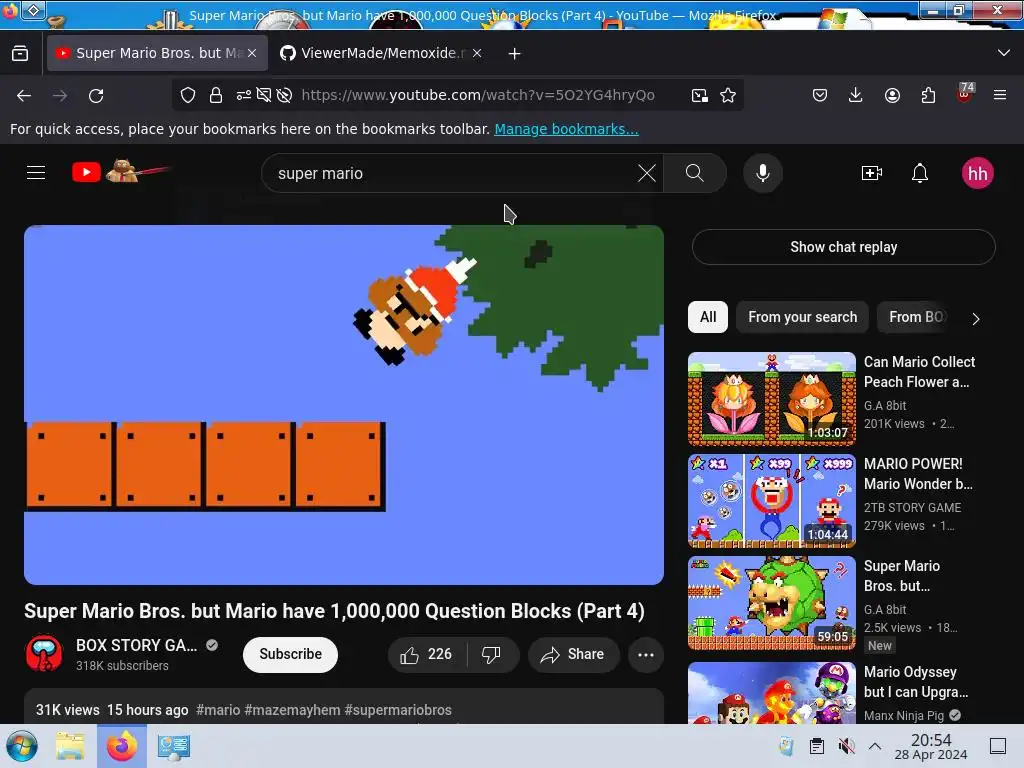Open the site permissions icon in address bar
1024x768 pixels.
pos(244,95)
